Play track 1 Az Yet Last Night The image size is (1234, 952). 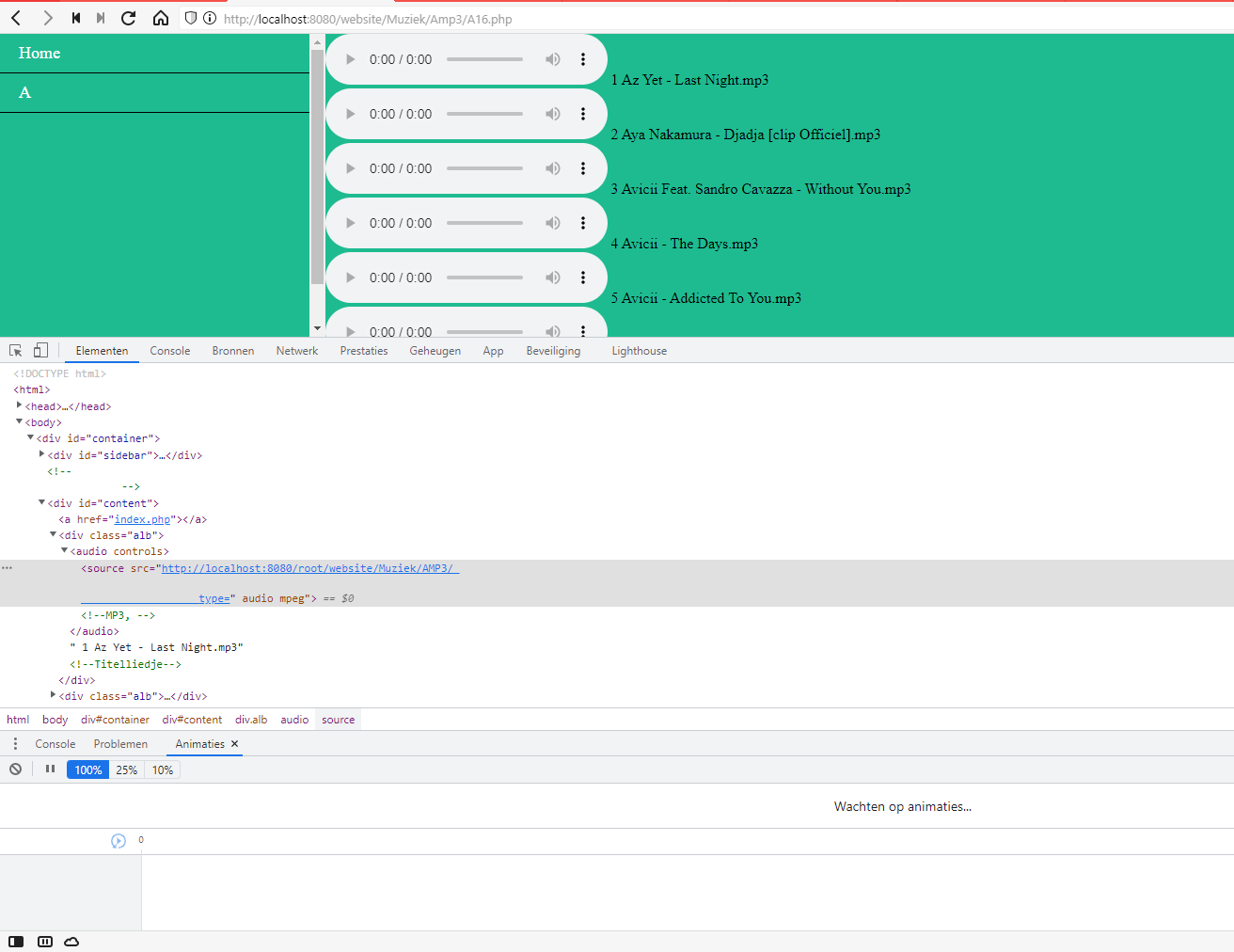(x=350, y=59)
